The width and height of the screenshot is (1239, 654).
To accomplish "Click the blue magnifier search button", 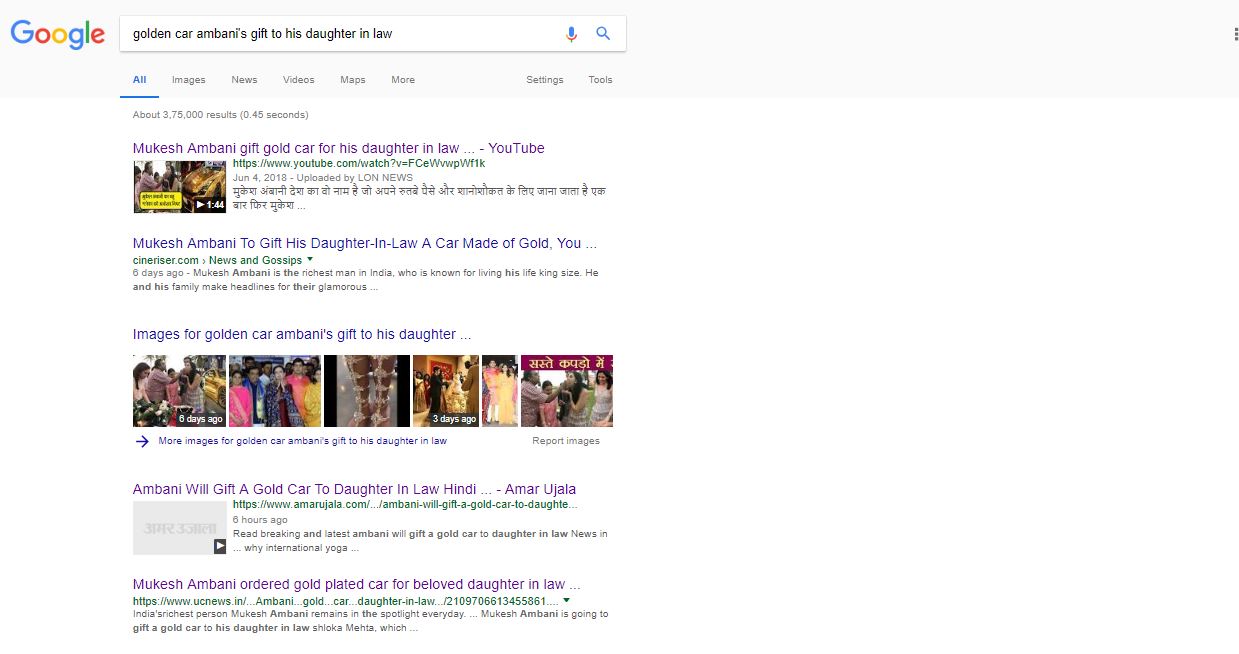I will click(x=603, y=33).
